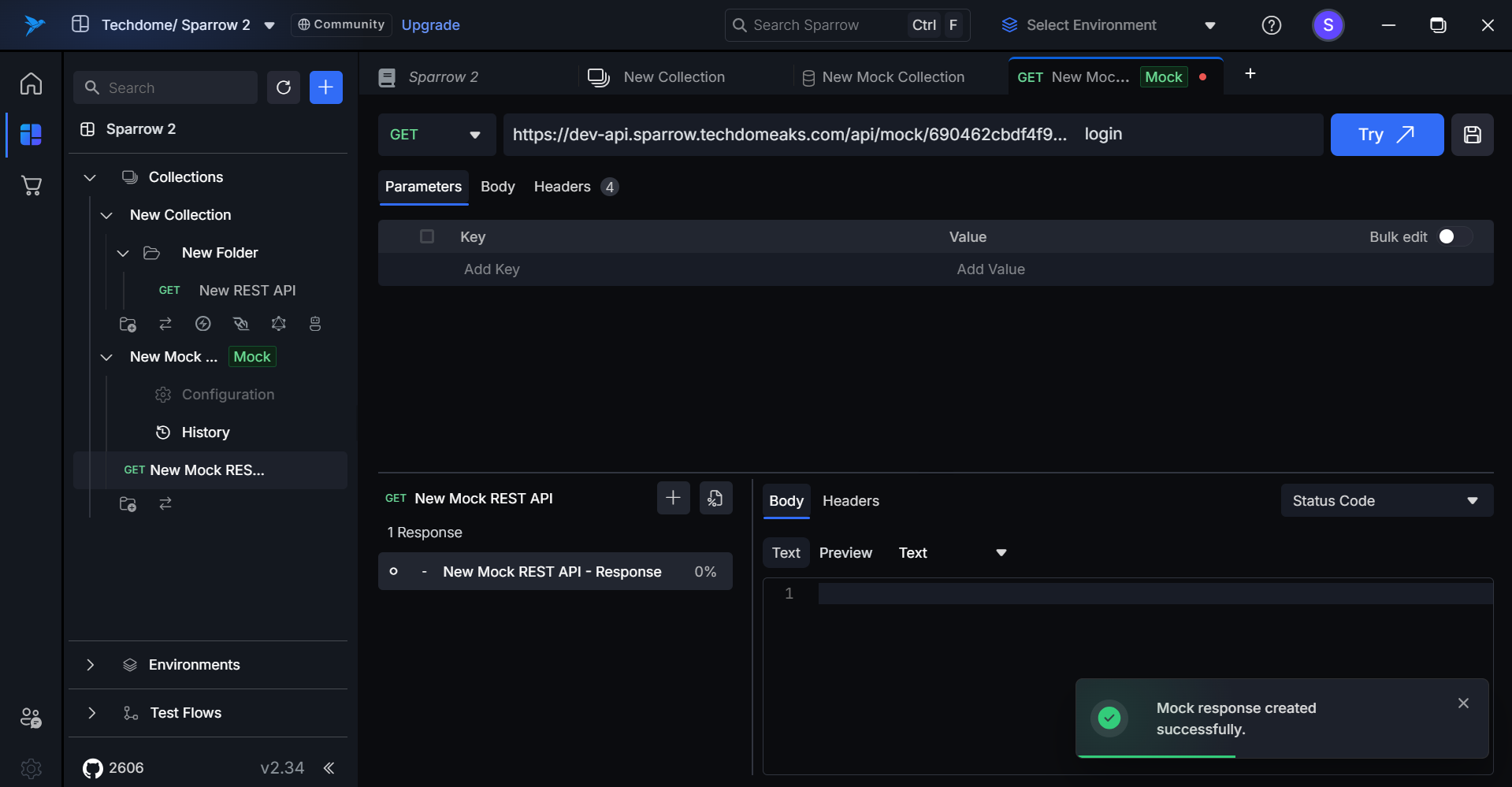Select the New Mock REST API response radio
The image size is (1512, 787).
(x=394, y=571)
